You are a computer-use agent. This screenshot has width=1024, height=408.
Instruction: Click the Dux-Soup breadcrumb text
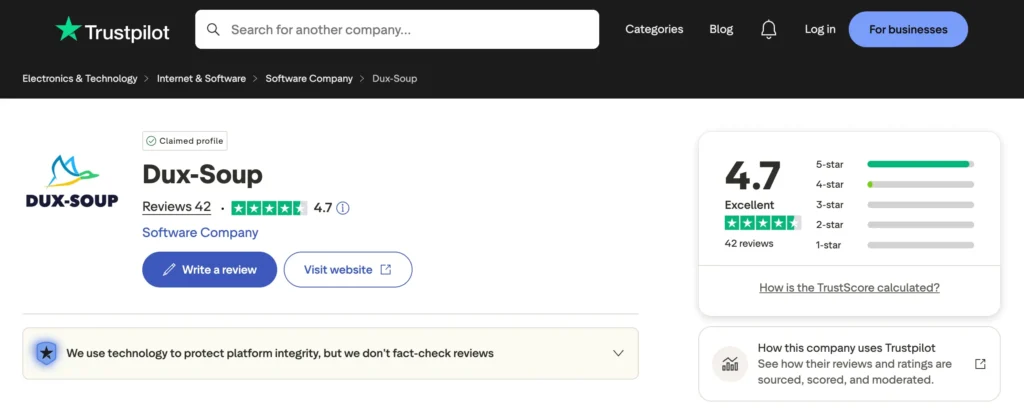coord(394,78)
